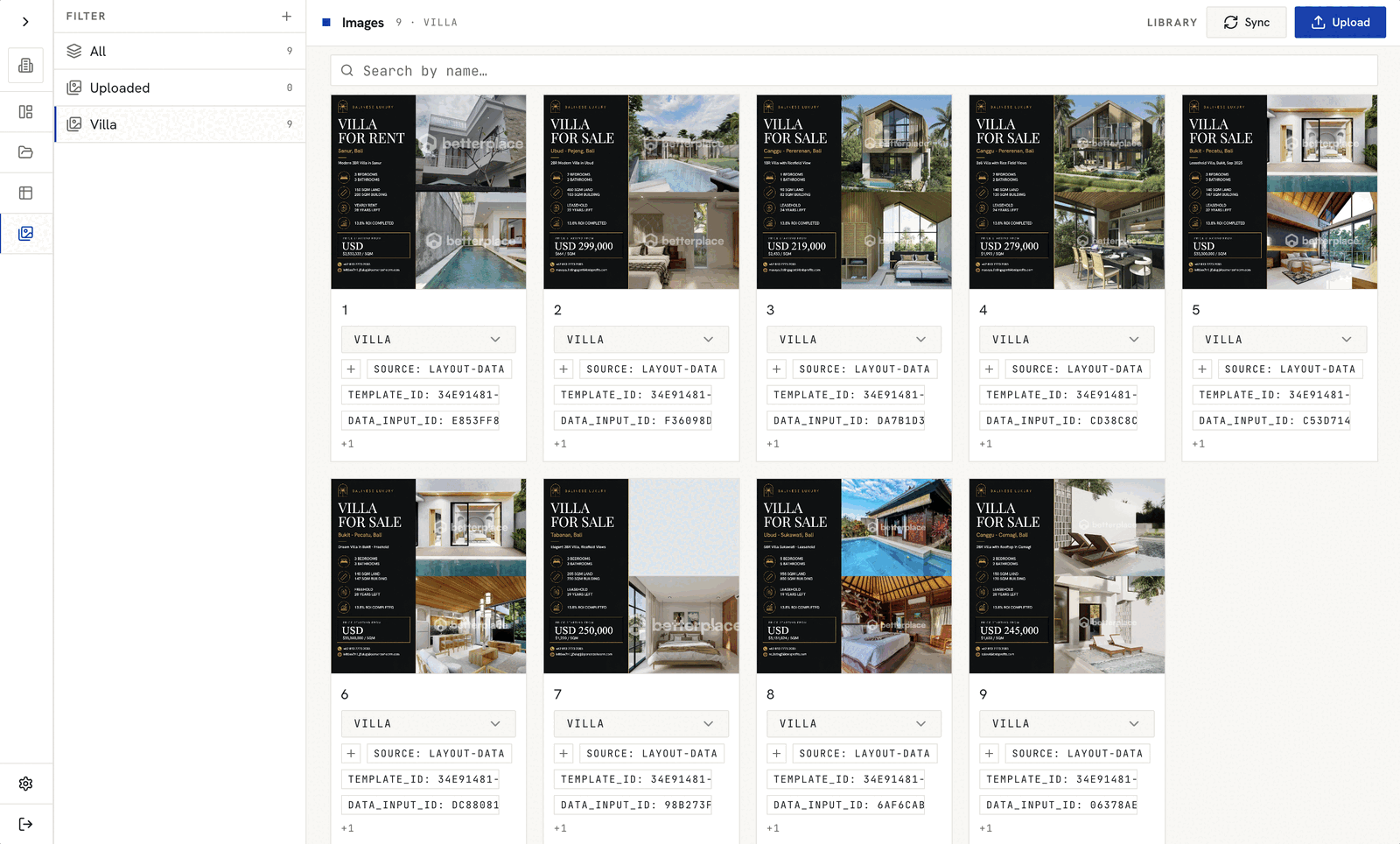Show more tags (+1) for image 1
Screen dimensions: 1400x844
pyautogui.click(x=347, y=444)
